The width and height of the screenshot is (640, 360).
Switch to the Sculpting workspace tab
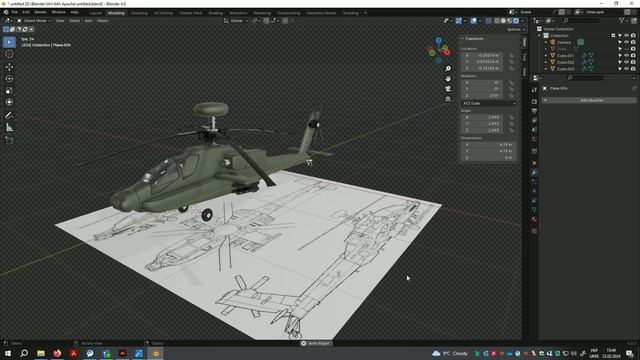click(x=139, y=13)
